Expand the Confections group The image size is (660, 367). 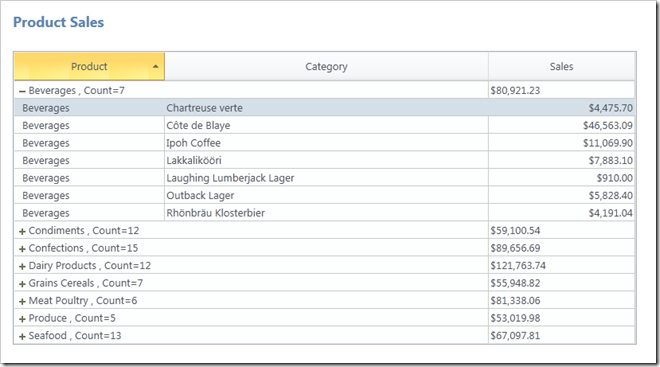[22, 249]
